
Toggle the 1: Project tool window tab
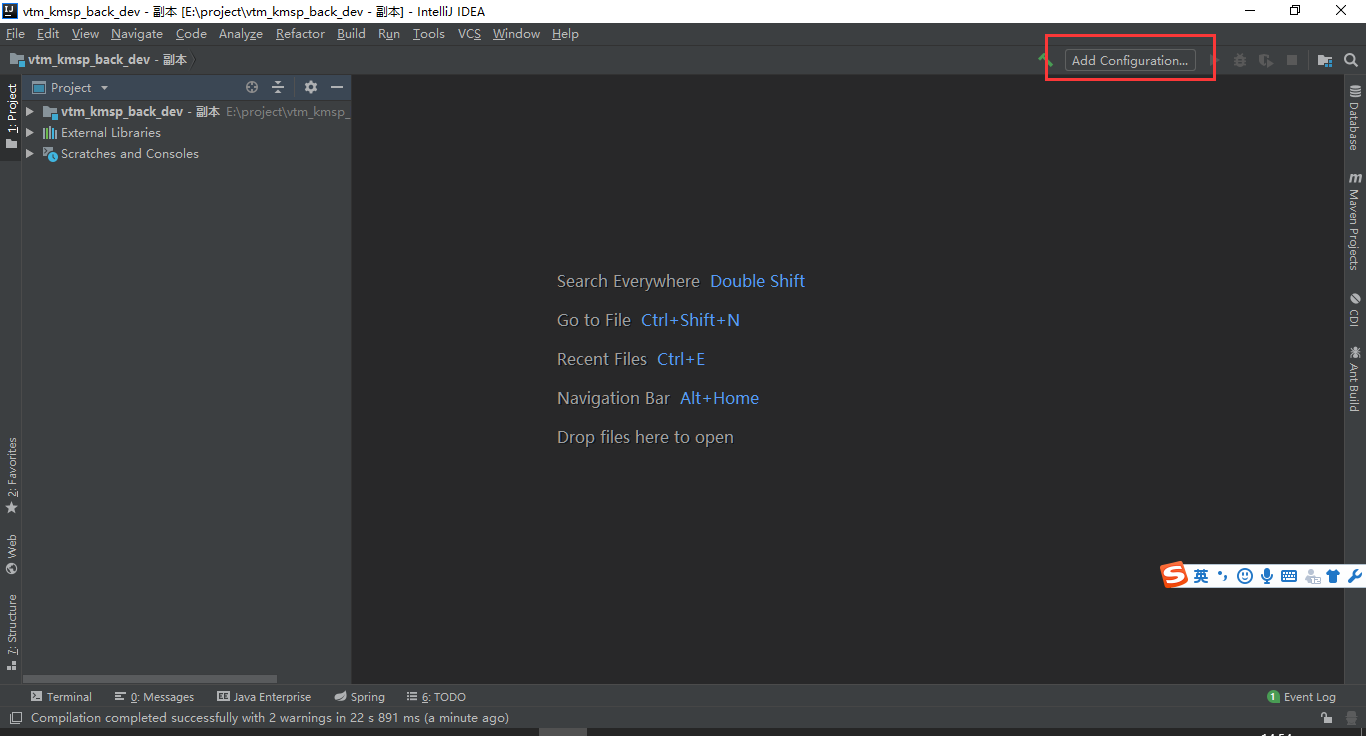pos(11,116)
